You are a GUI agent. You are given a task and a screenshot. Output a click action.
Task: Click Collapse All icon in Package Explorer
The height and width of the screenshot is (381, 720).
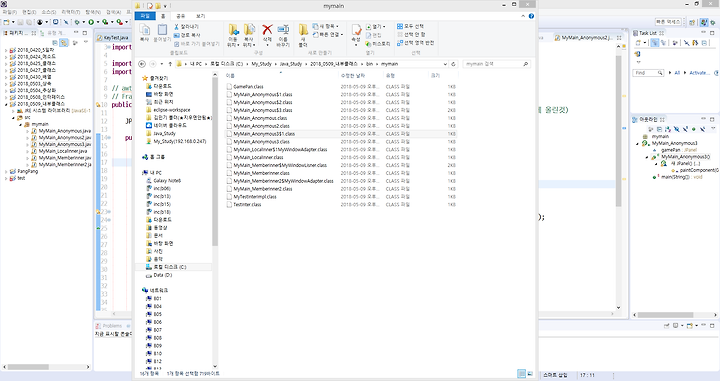coord(55,43)
